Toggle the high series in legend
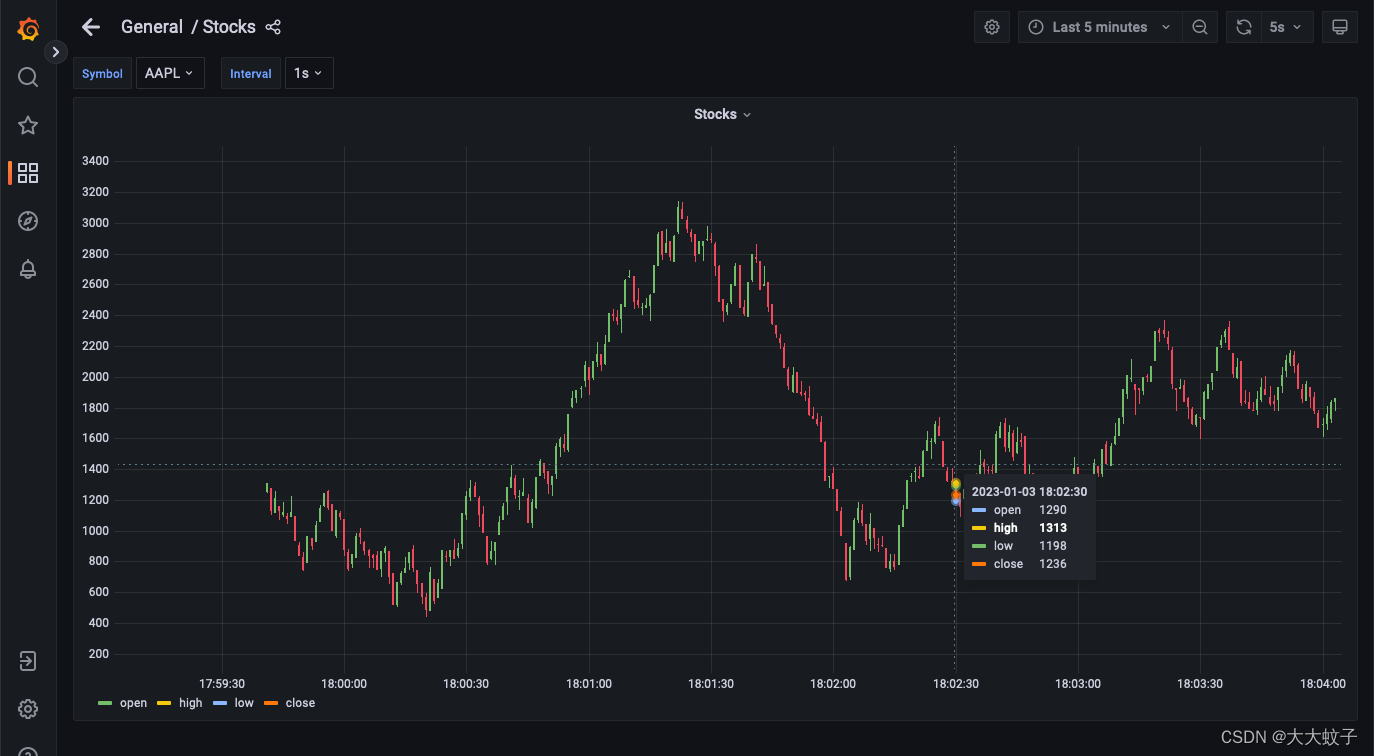 point(190,703)
